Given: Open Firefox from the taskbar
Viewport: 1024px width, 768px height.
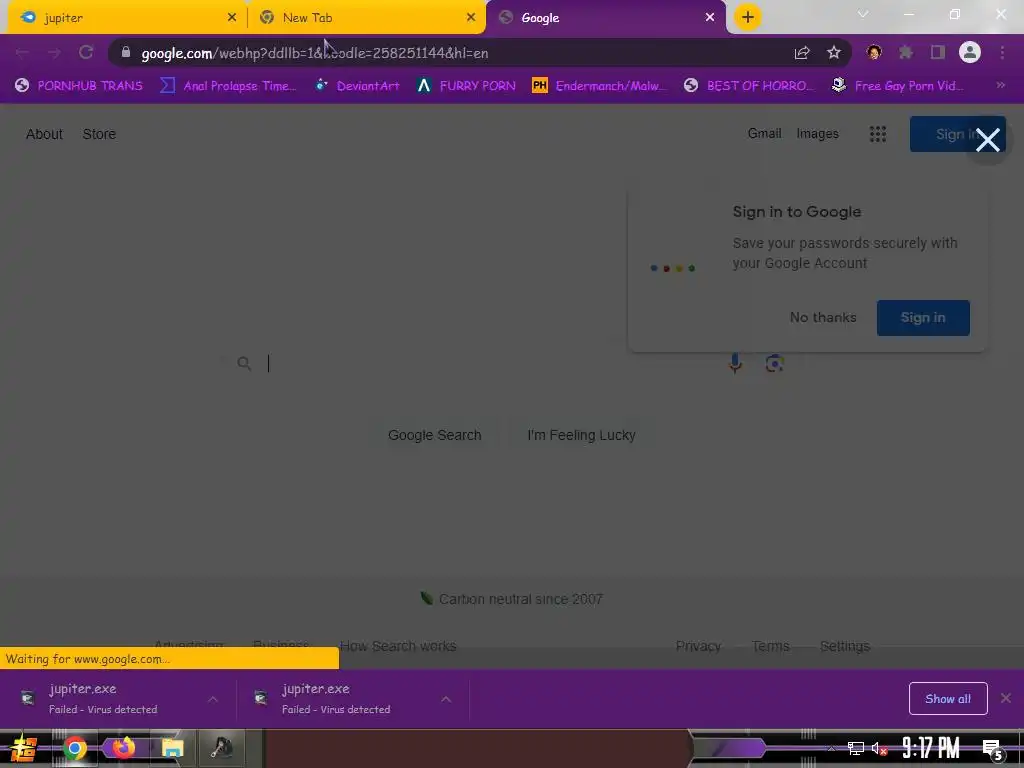Looking at the screenshot, I should click(x=123, y=748).
